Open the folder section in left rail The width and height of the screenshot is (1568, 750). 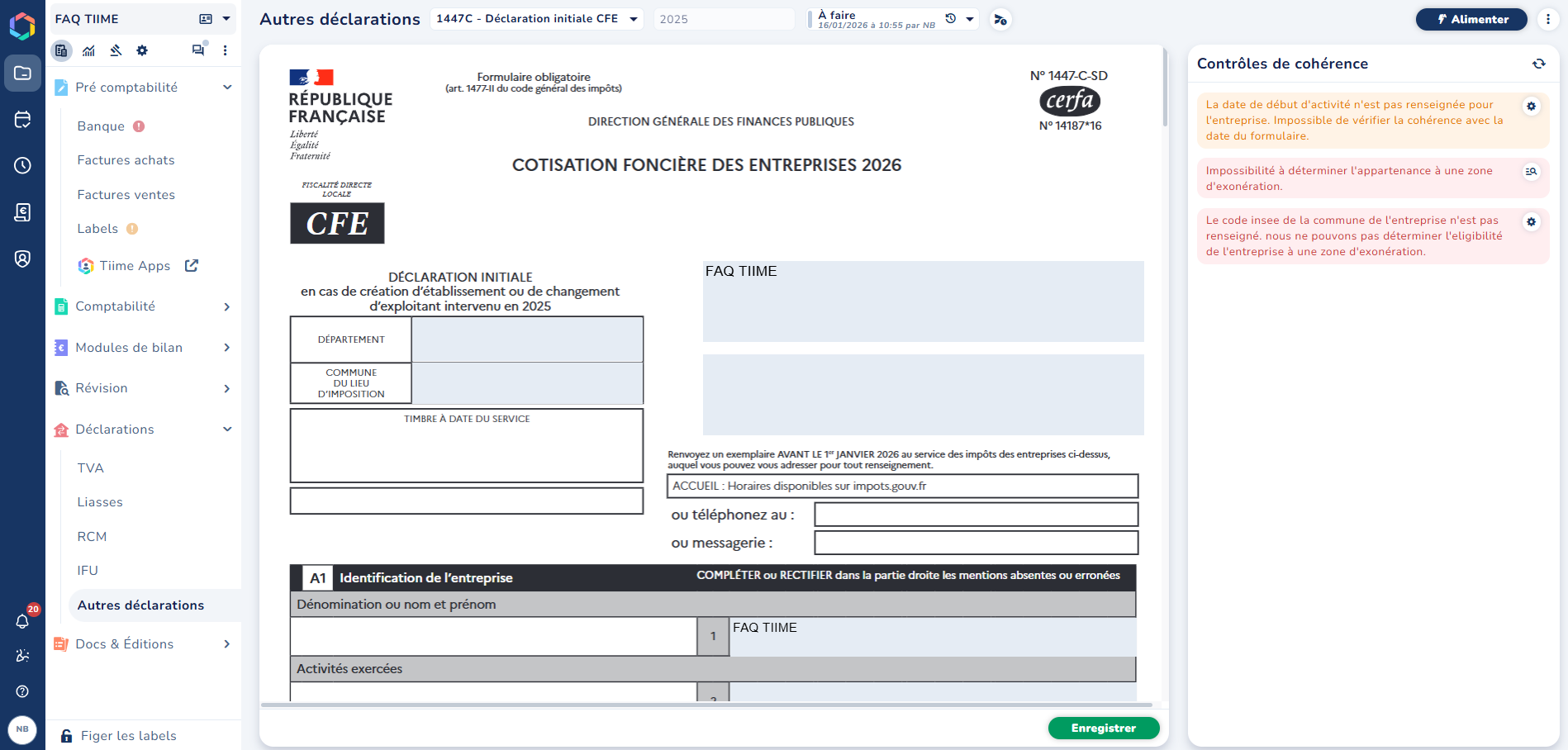tap(22, 74)
